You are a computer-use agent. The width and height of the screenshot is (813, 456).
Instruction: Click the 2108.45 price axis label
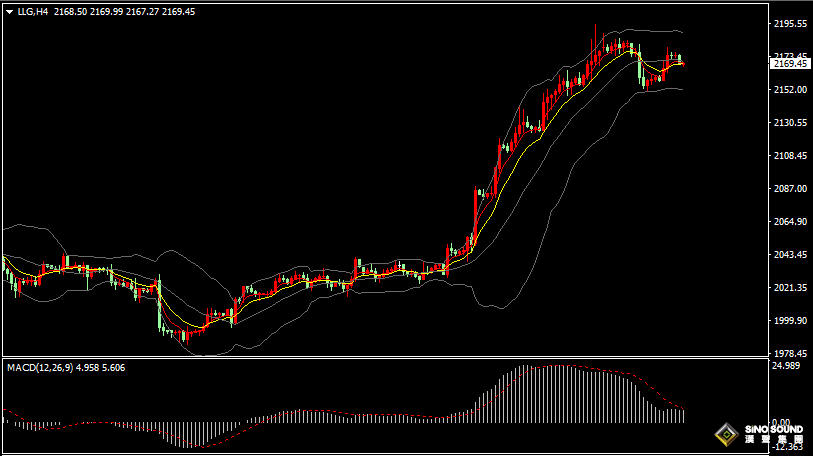tap(790, 156)
